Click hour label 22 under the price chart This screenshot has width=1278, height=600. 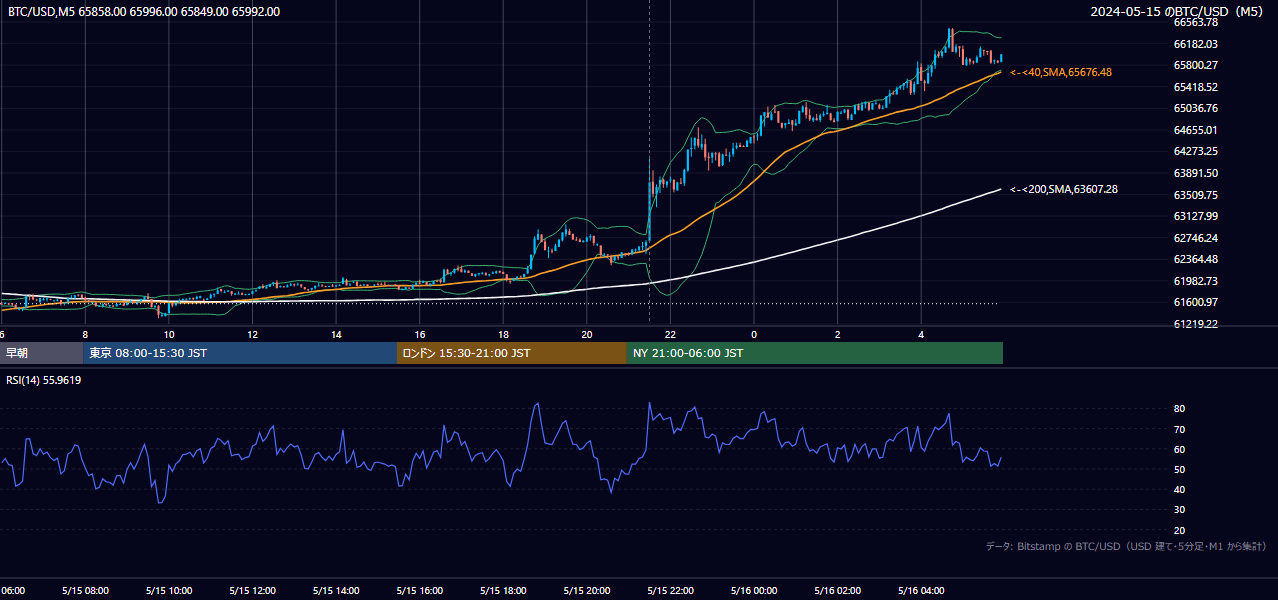coord(670,334)
